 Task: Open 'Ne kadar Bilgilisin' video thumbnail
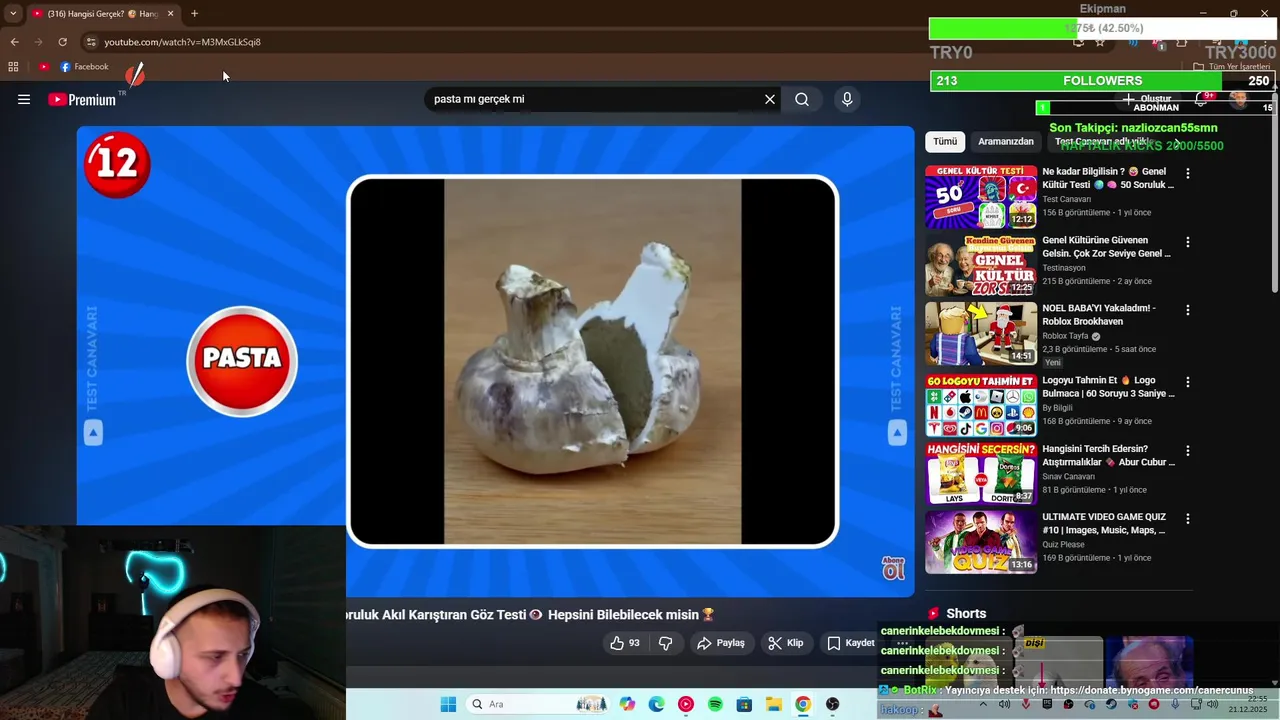coord(981,197)
